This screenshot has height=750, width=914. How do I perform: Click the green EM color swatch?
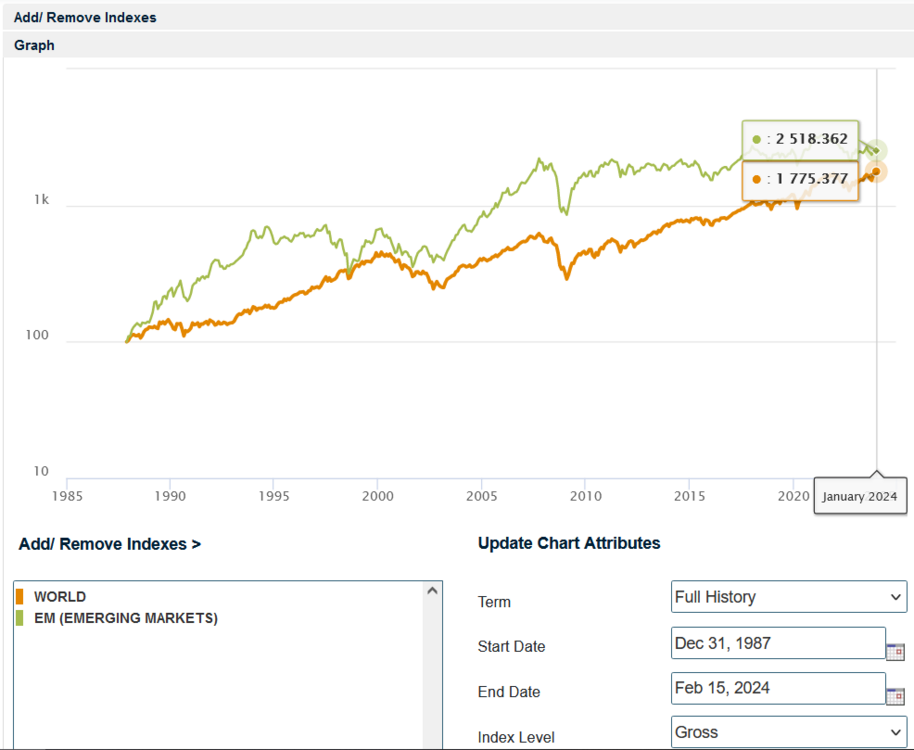pyautogui.click(x=19, y=618)
